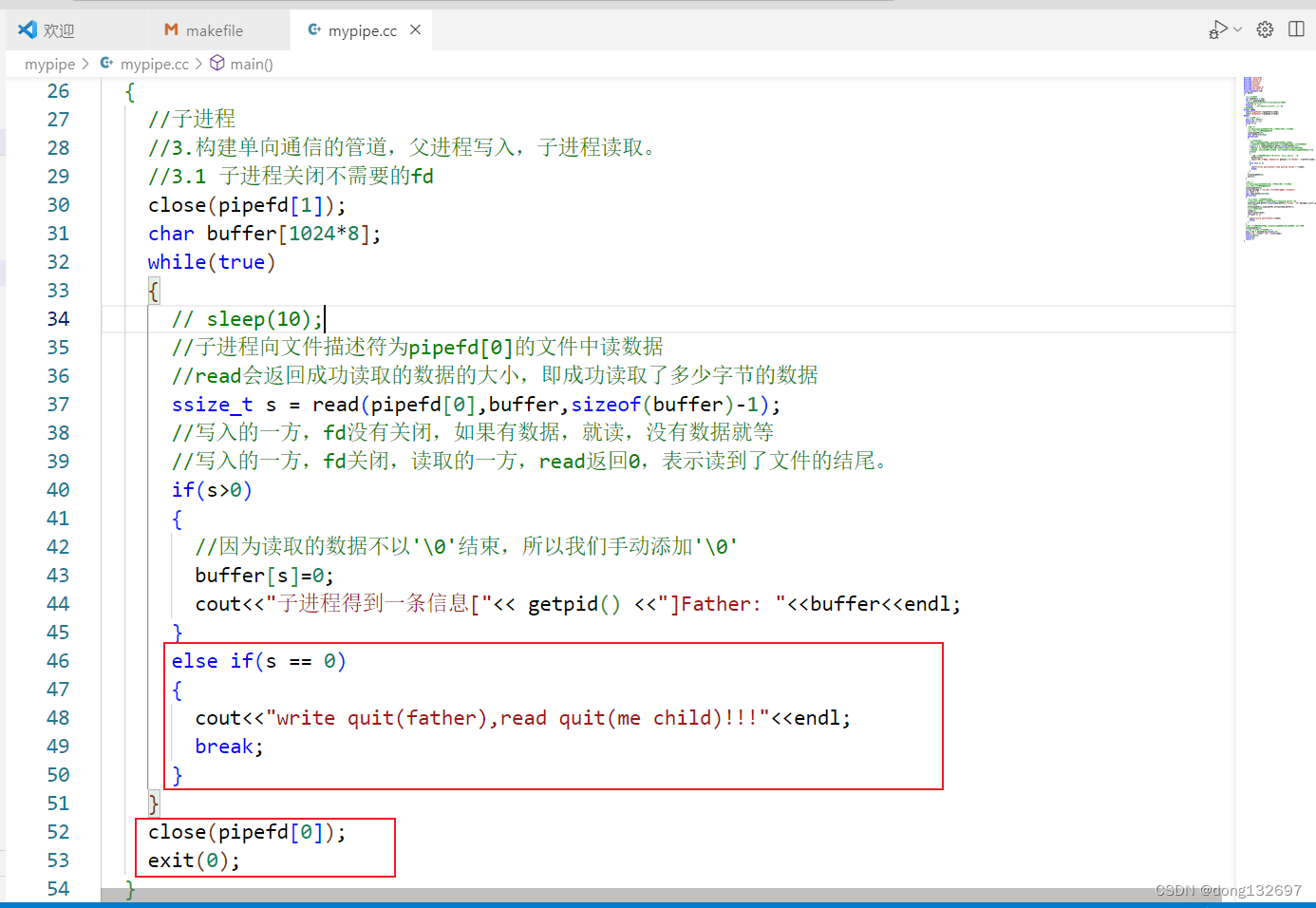Click the VS Code logo icon on welcome tab
This screenshot has width=1316, height=908.
click(x=28, y=30)
